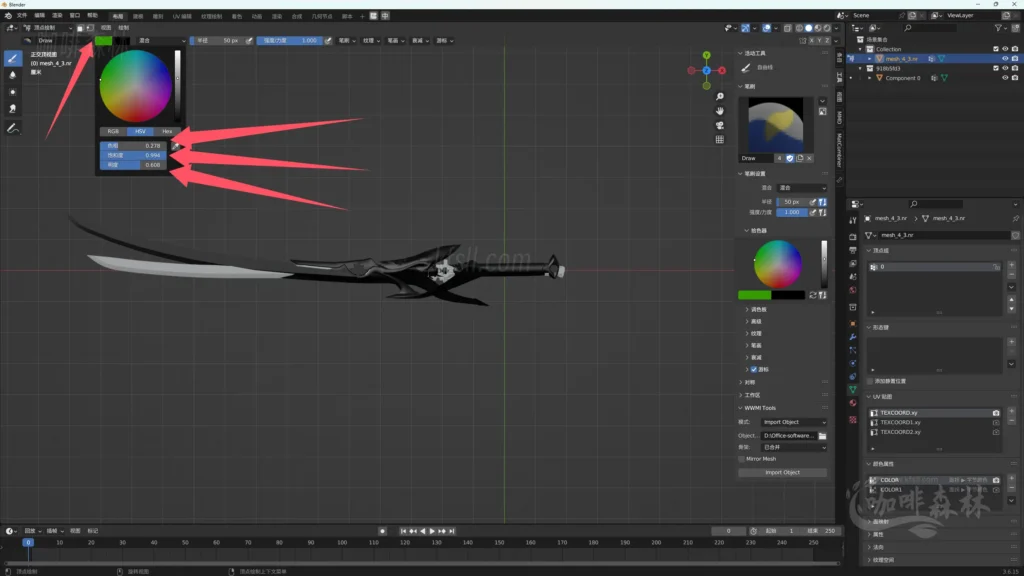Open the vertex paint mode dropdown
1024x576 pixels.
45,28
